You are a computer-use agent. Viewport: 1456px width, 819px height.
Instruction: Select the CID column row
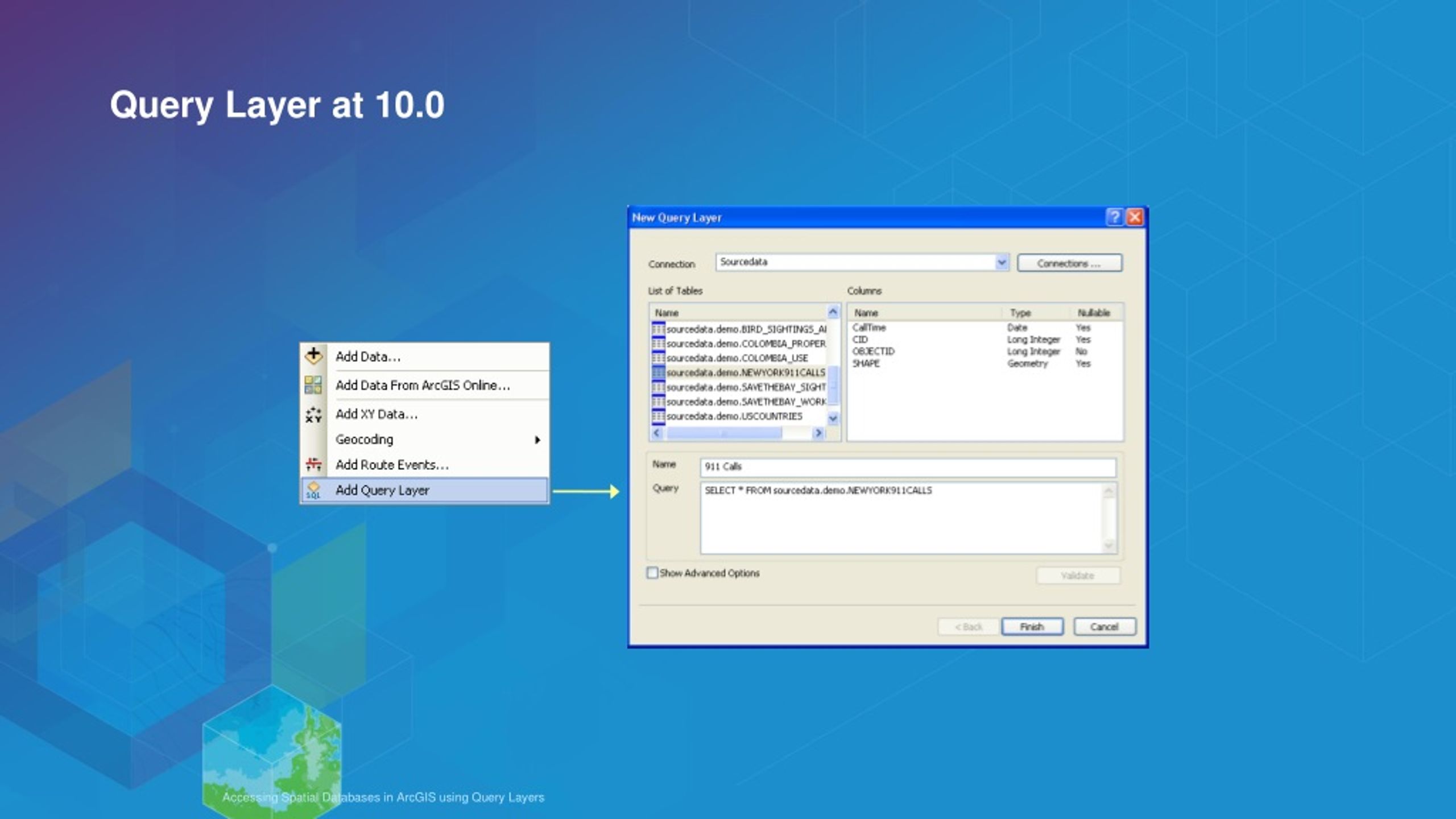[x=985, y=340]
